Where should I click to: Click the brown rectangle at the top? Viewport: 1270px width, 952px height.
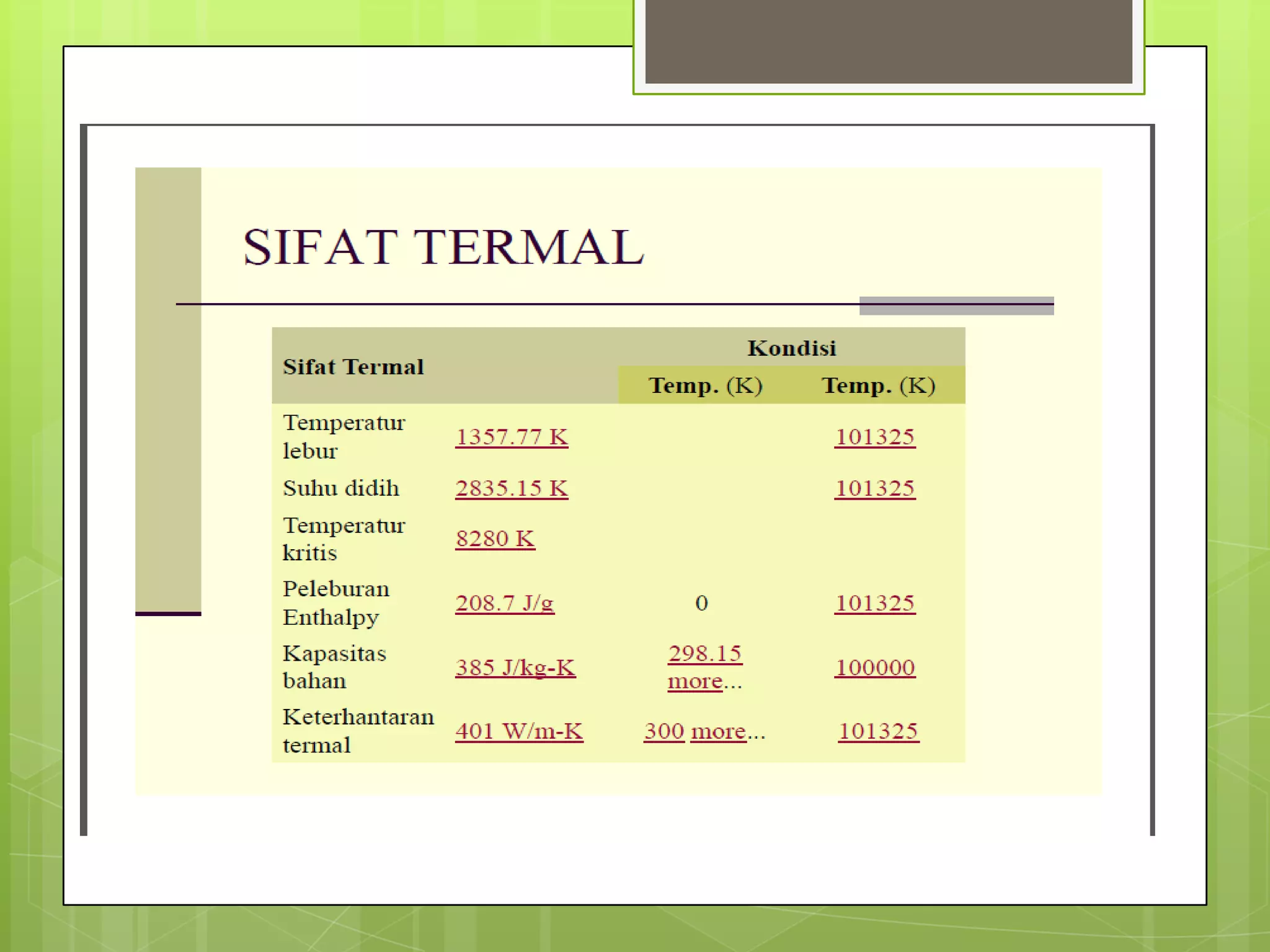coord(889,42)
